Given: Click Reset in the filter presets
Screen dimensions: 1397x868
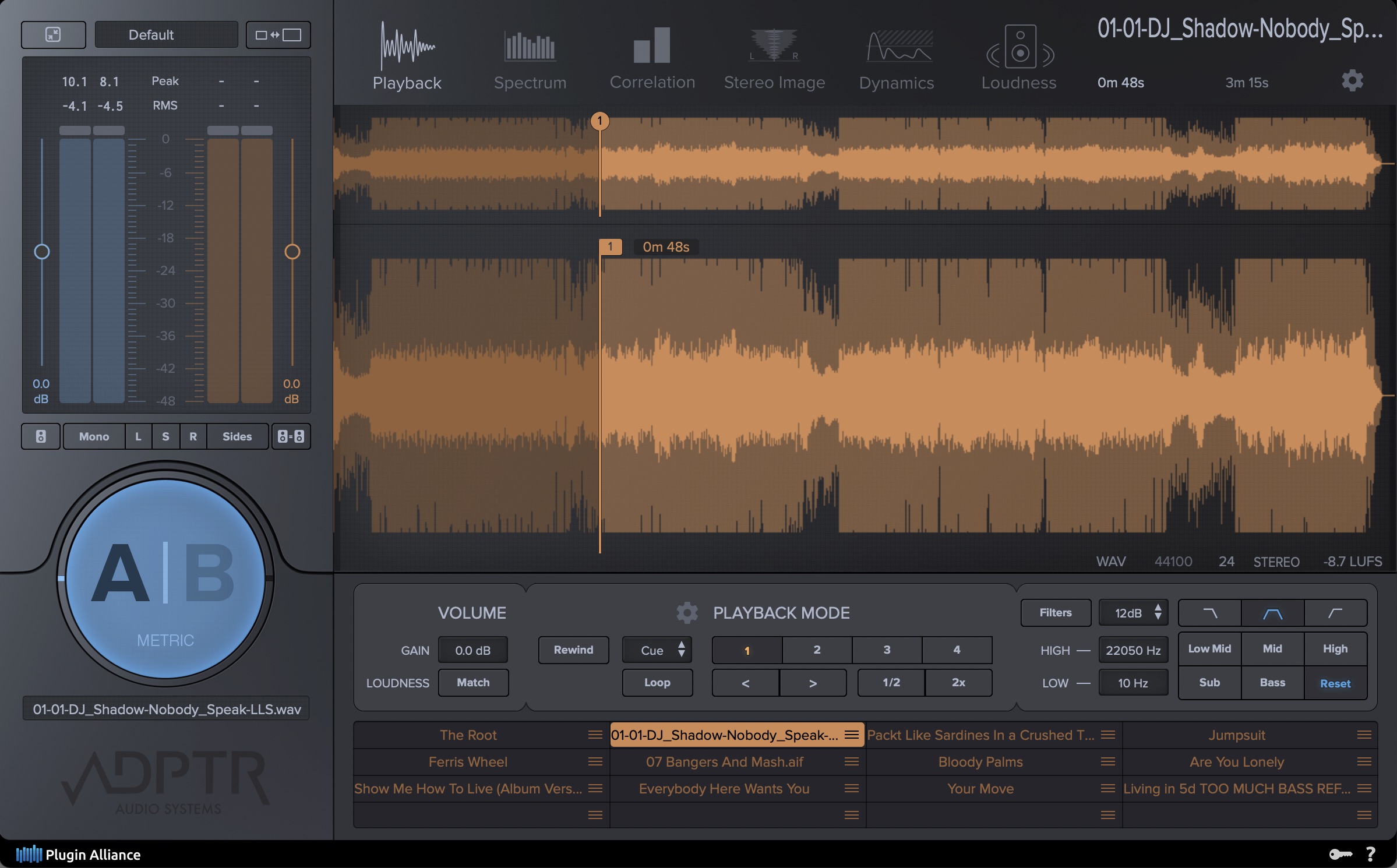Looking at the screenshot, I should [1335, 683].
